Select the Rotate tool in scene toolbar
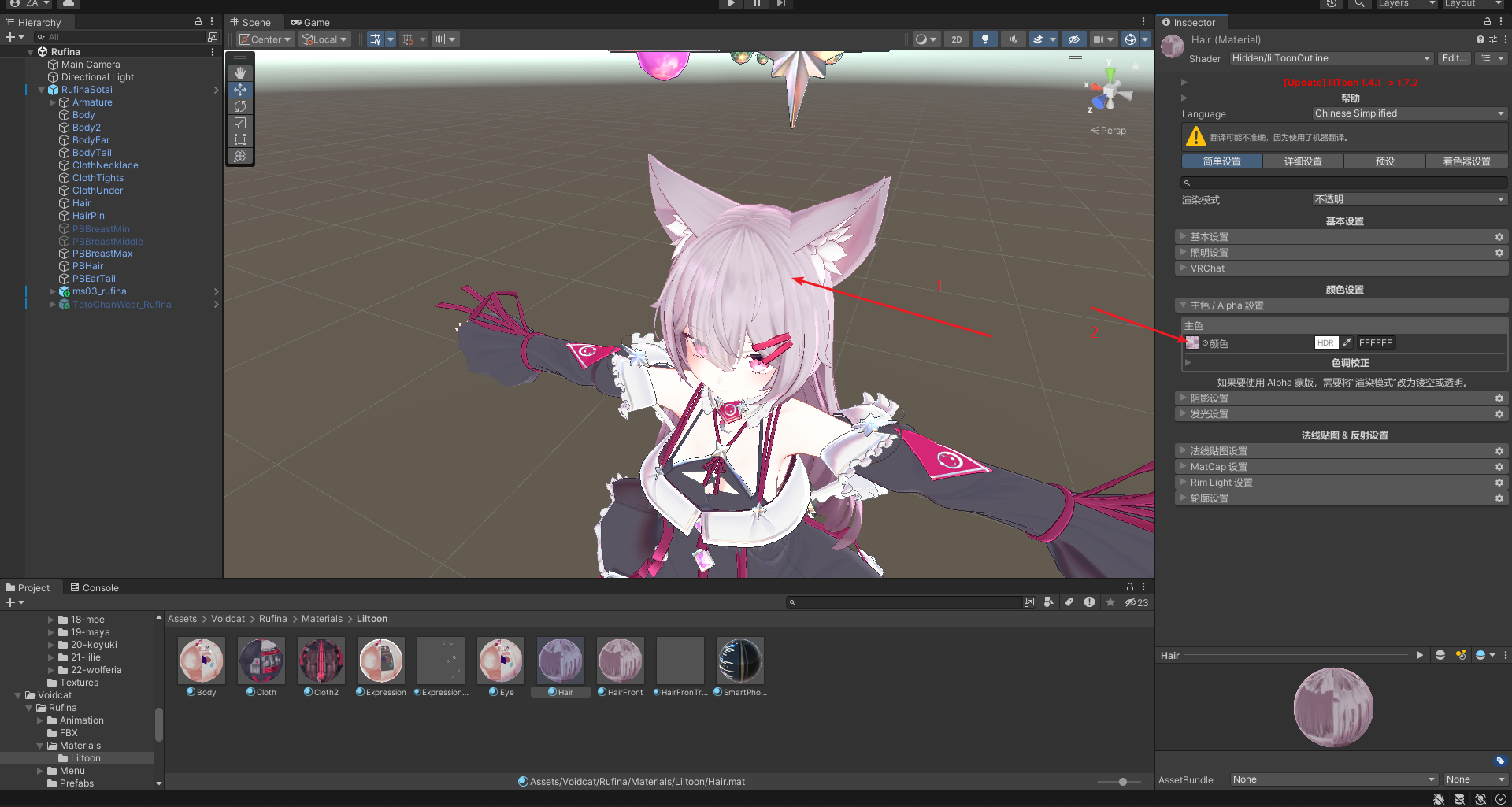Screen dimensions: 1512x807 240,106
